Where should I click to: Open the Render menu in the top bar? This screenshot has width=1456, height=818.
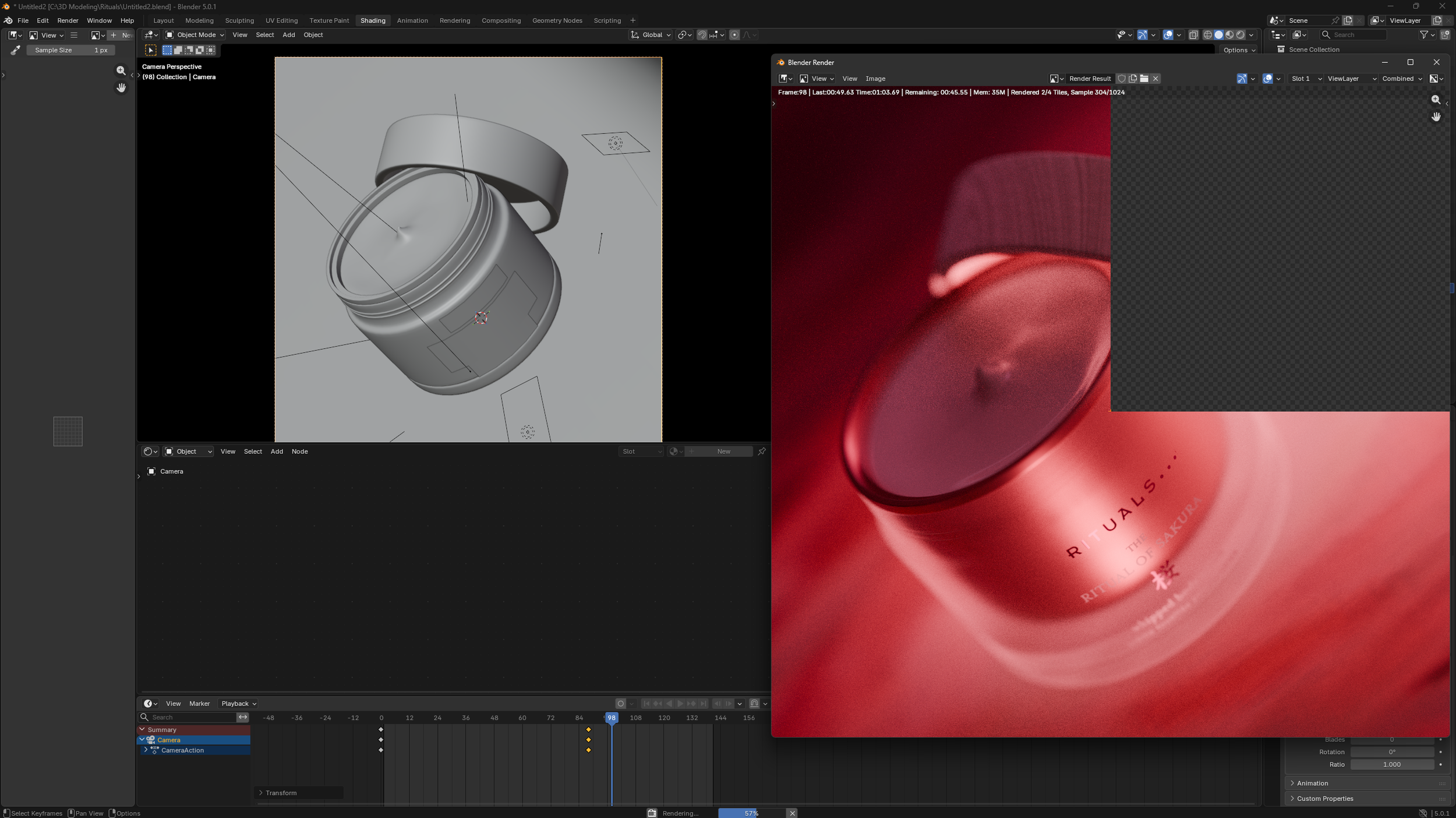(x=68, y=20)
